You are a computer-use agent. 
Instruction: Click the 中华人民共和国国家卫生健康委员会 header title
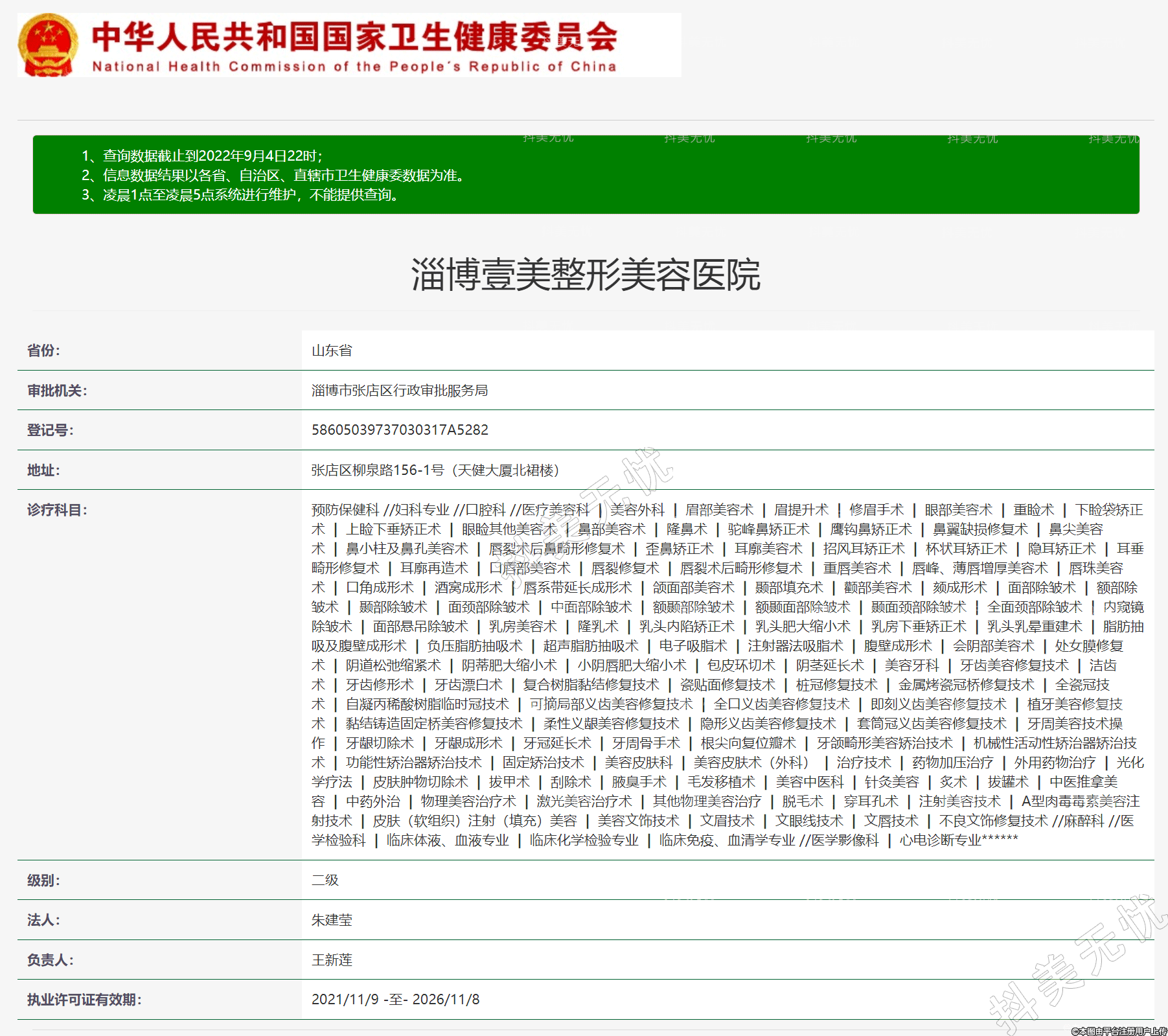coord(354,36)
